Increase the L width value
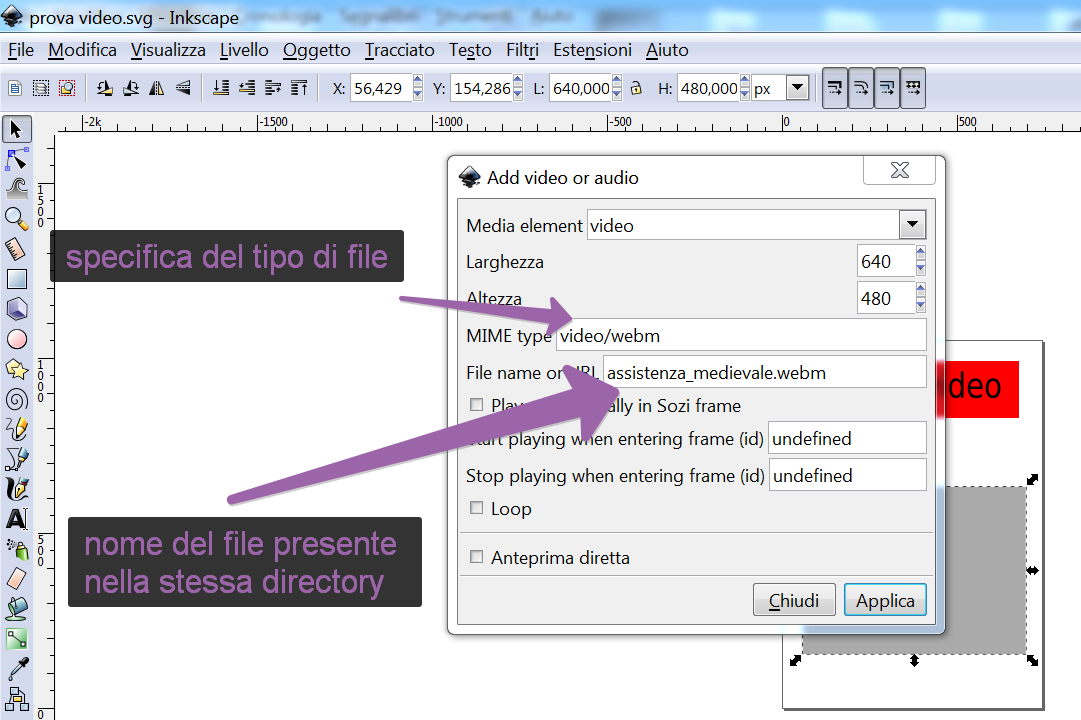The width and height of the screenshot is (1081, 720). coord(617,81)
